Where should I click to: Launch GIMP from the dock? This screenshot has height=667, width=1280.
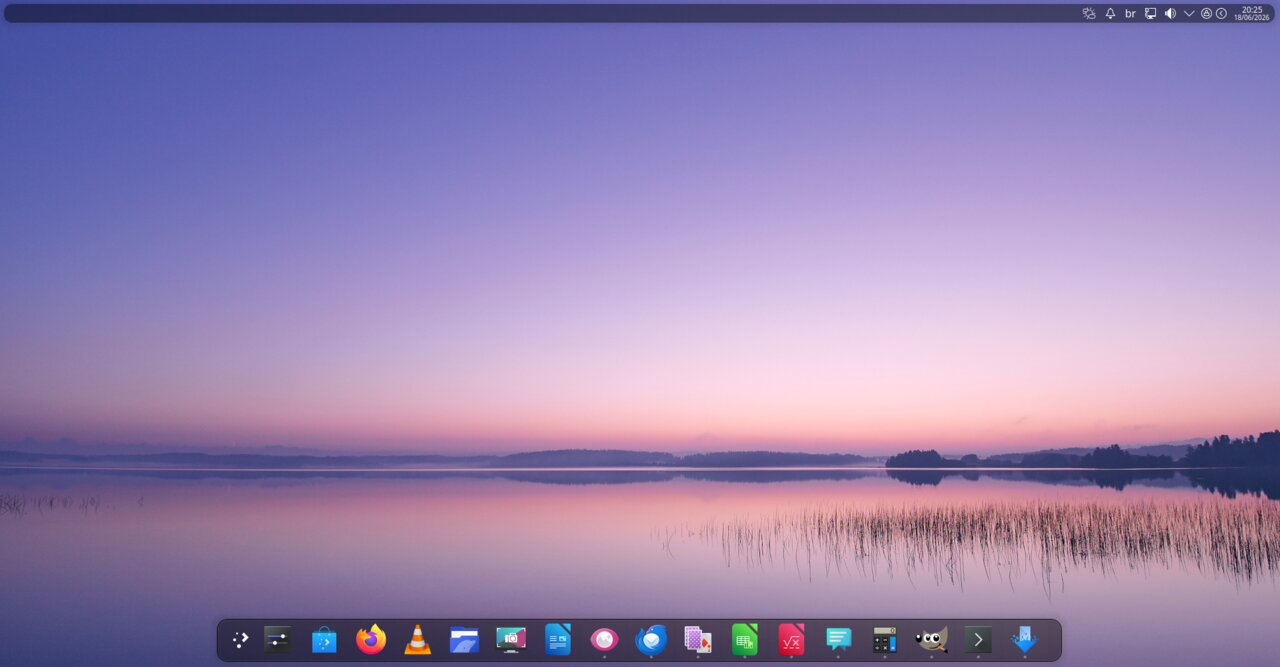931,639
